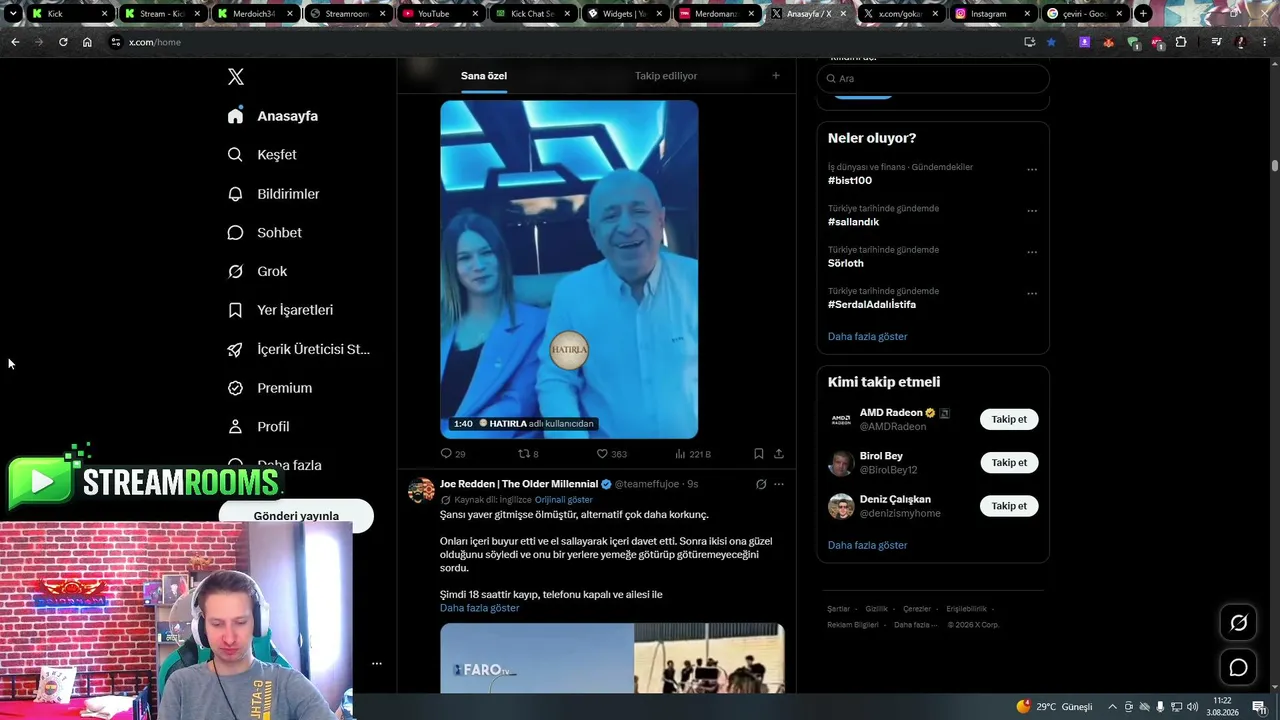Image resolution: width=1280 pixels, height=720 pixels.
Task: Click the Ara search field
Action: (x=933, y=78)
